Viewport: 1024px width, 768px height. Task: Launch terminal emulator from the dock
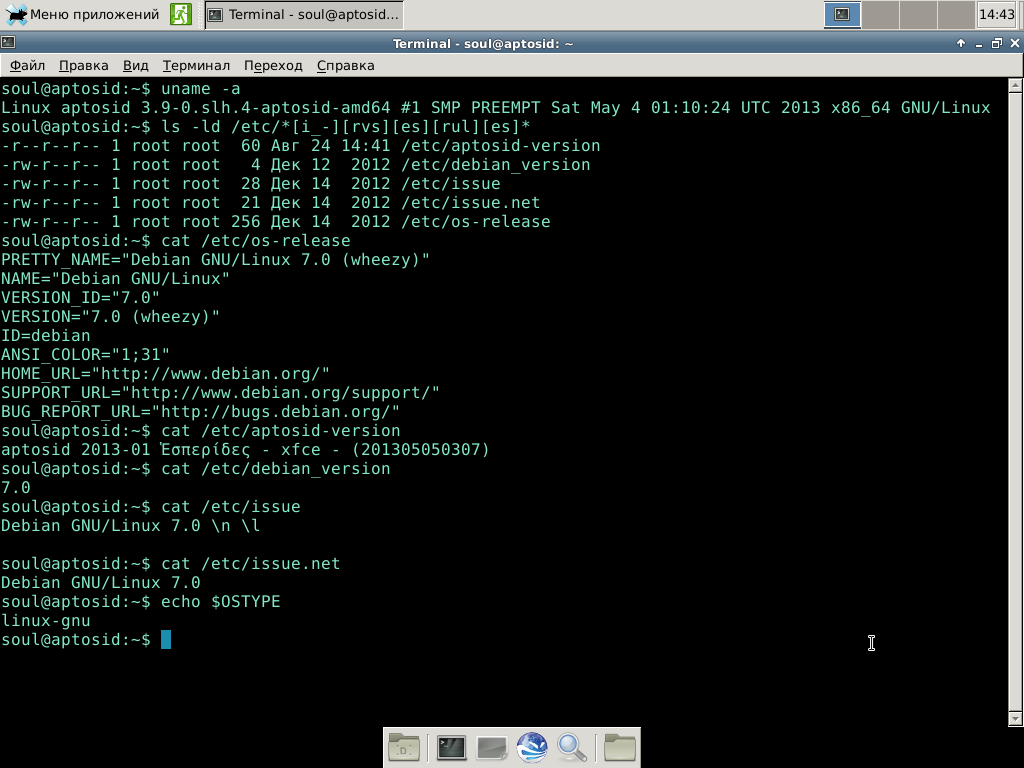451,748
